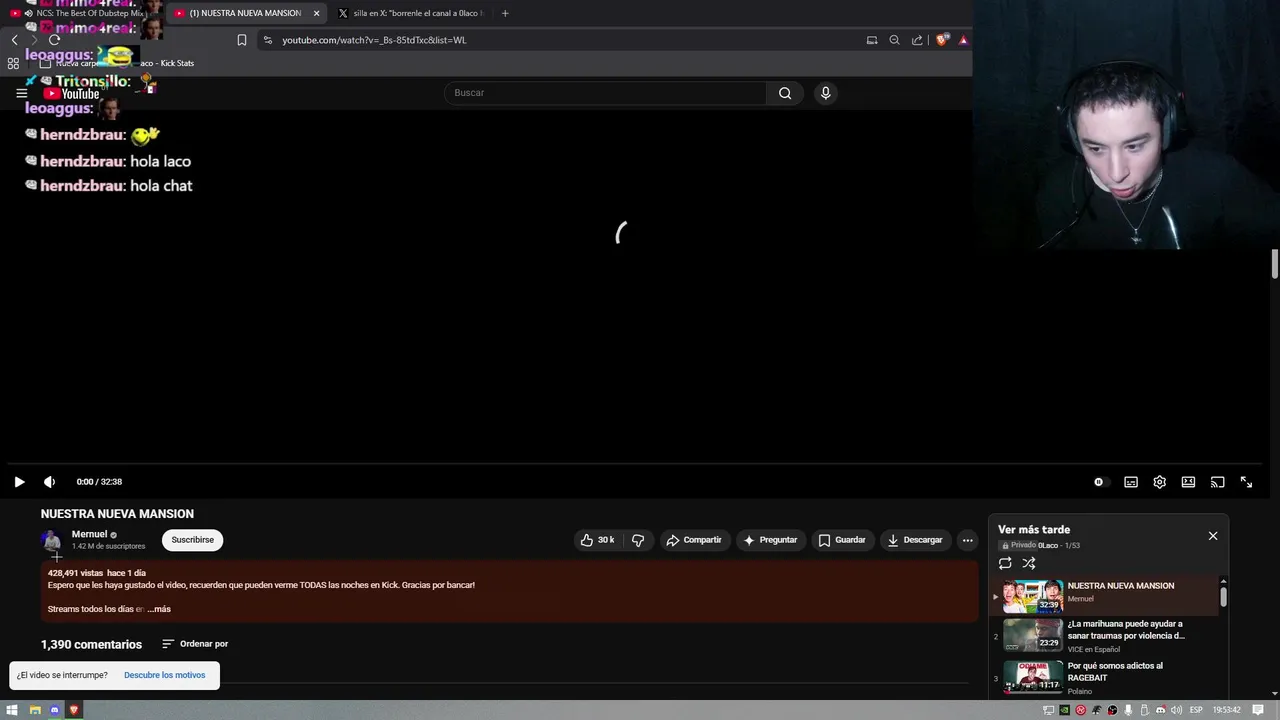Viewport: 1280px width, 720px height.
Task: Open Ordenar por sort dropdown
Action: [x=195, y=644]
